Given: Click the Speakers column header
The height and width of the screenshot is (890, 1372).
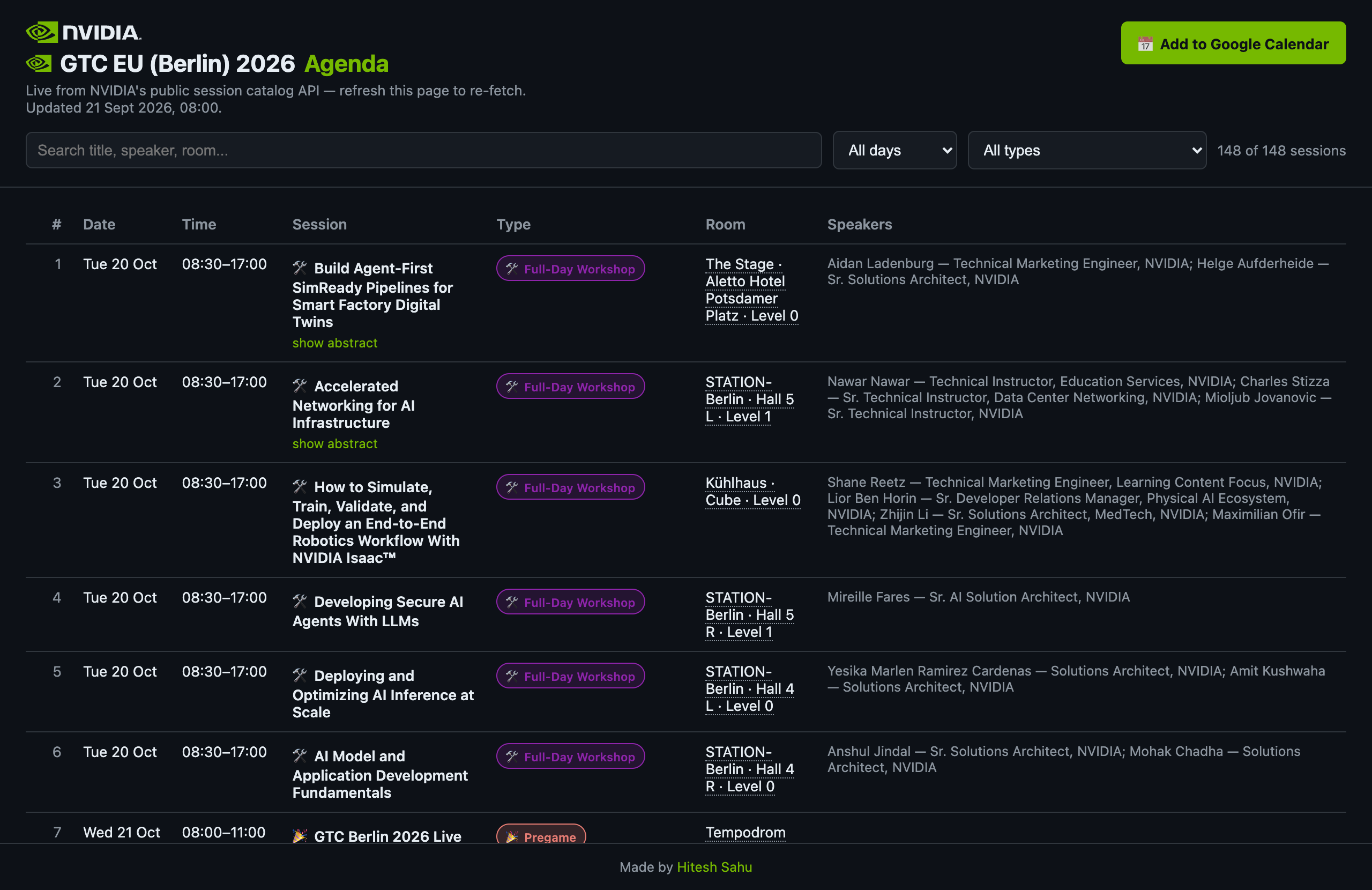Looking at the screenshot, I should point(860,224).
